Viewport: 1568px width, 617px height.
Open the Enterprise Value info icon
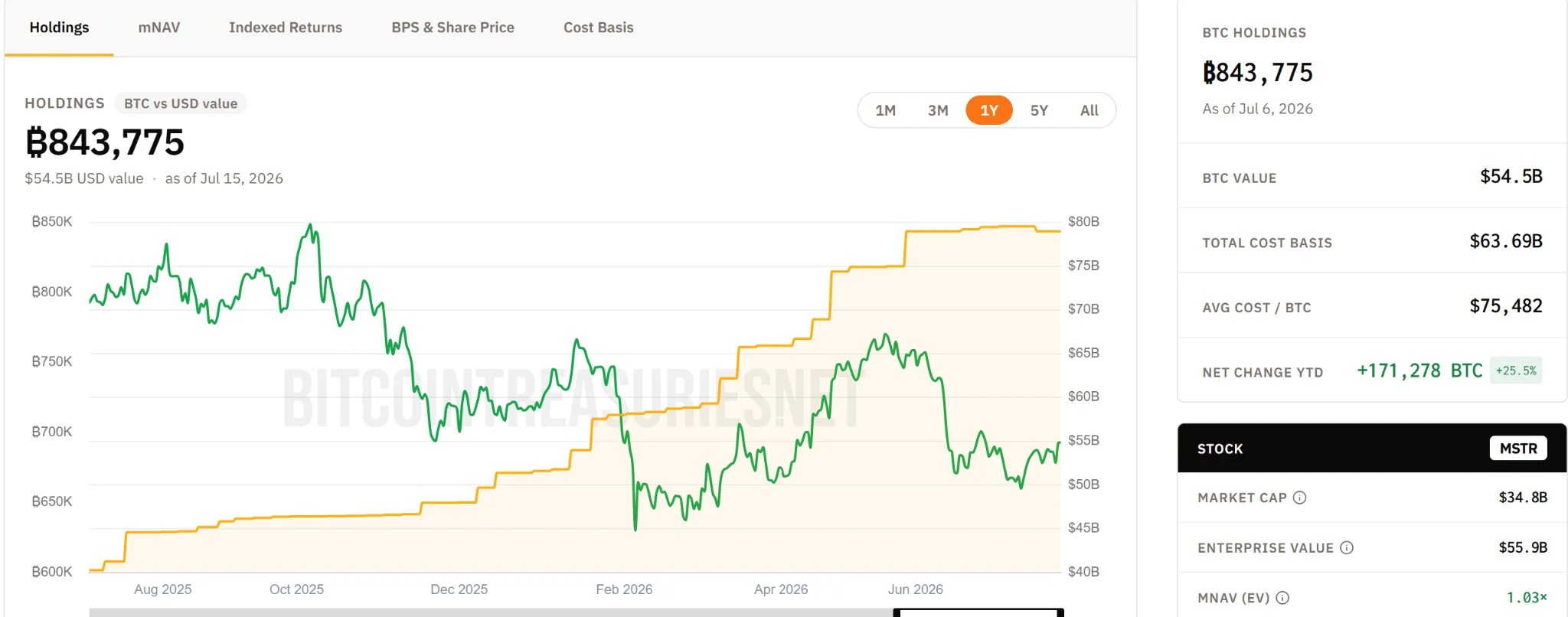1347,547
